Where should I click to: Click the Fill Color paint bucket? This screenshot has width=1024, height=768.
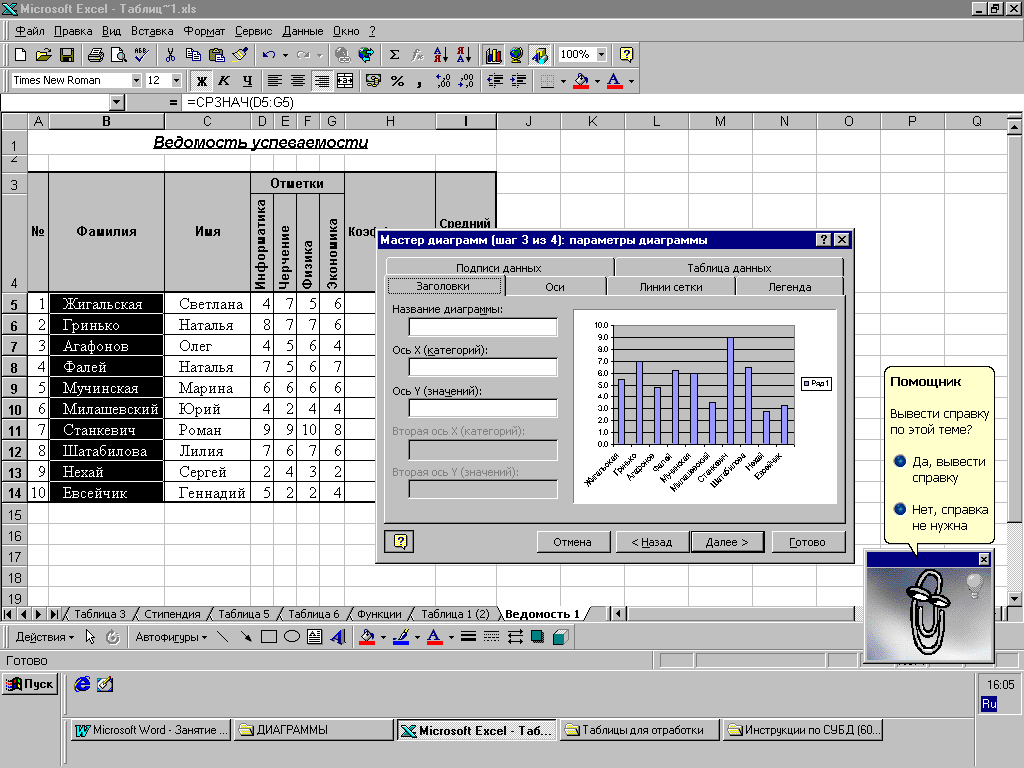(x=581, y=81)
